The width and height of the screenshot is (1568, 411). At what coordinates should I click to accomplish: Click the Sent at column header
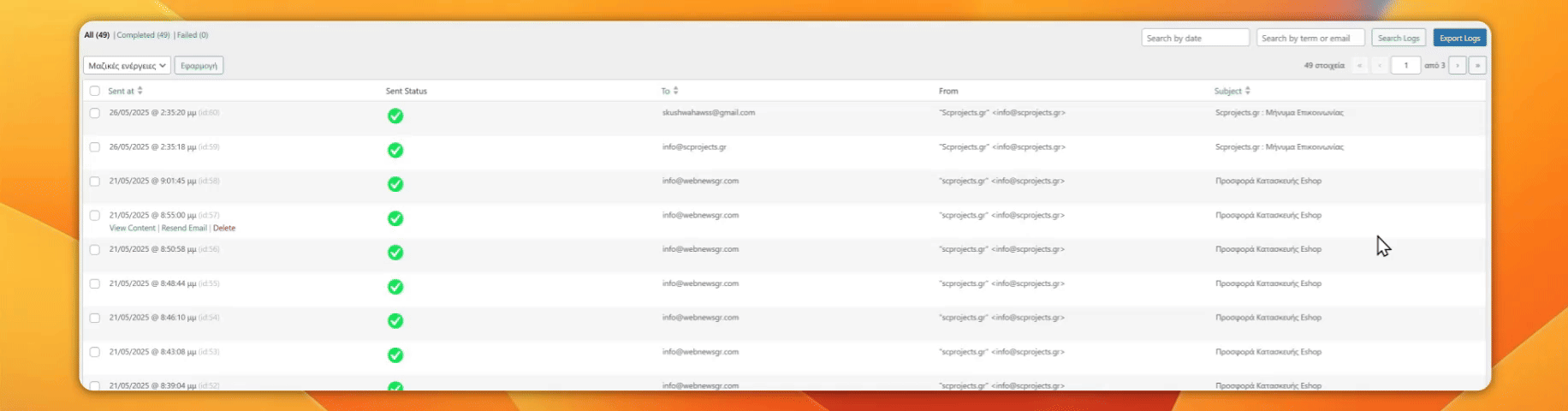pyautogui.click(x=121, y=91)
